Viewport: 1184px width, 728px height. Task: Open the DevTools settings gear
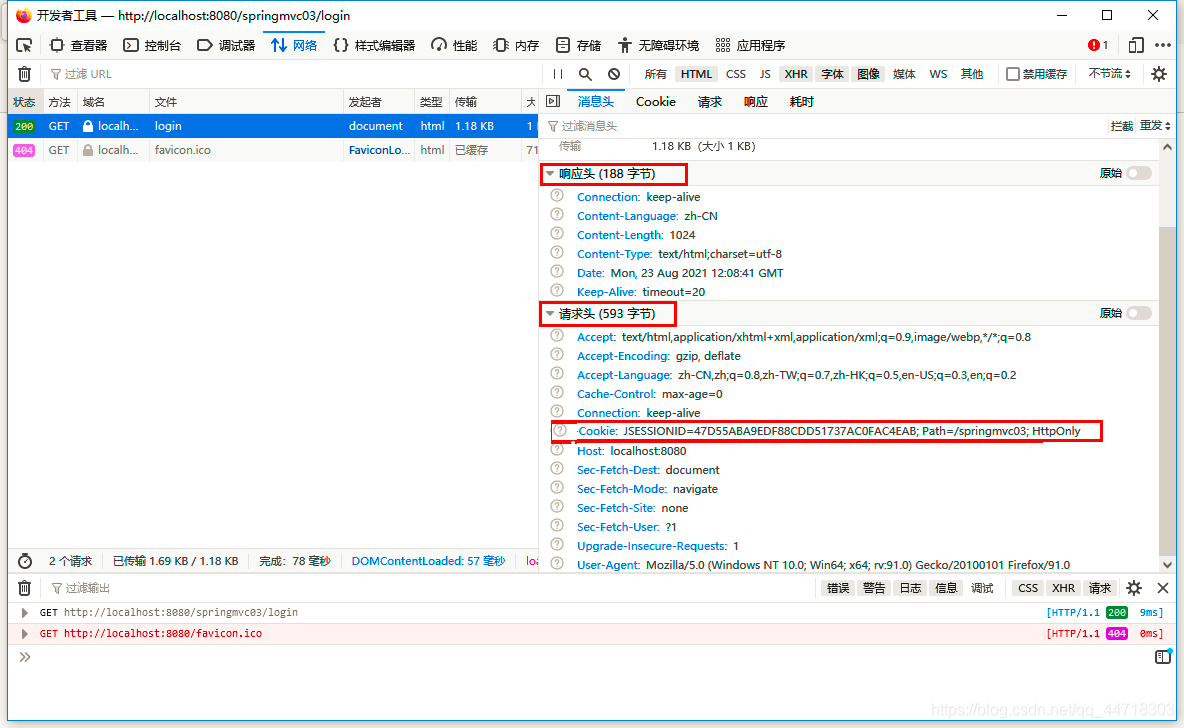pyautogui.click(x=1158, y=73)
